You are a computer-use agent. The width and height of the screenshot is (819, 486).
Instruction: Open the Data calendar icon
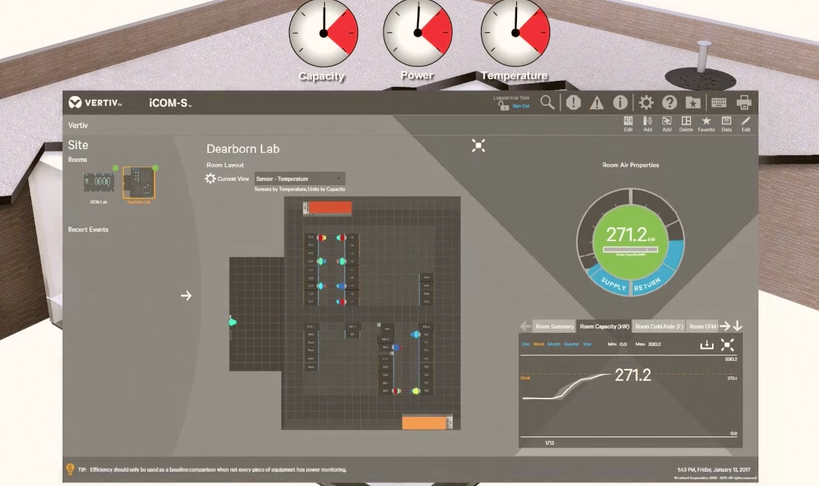727,124
